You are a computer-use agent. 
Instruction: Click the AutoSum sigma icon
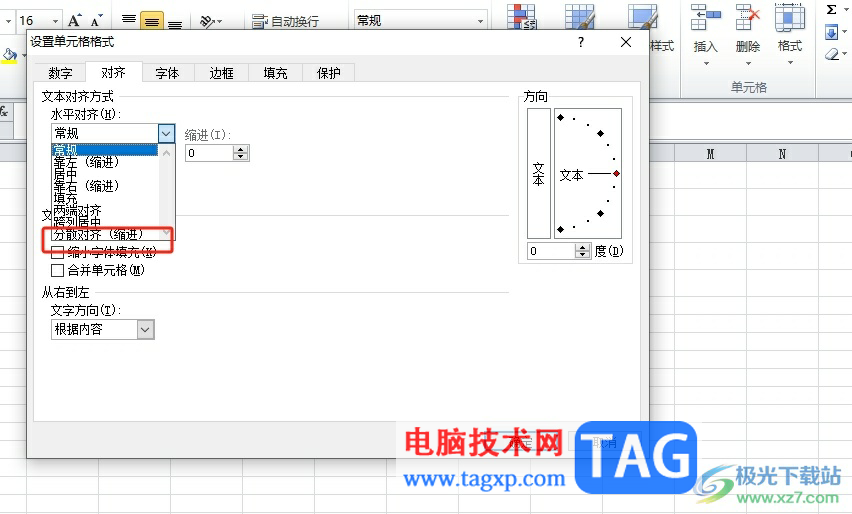pyautogui.click(x=831, y=9)
